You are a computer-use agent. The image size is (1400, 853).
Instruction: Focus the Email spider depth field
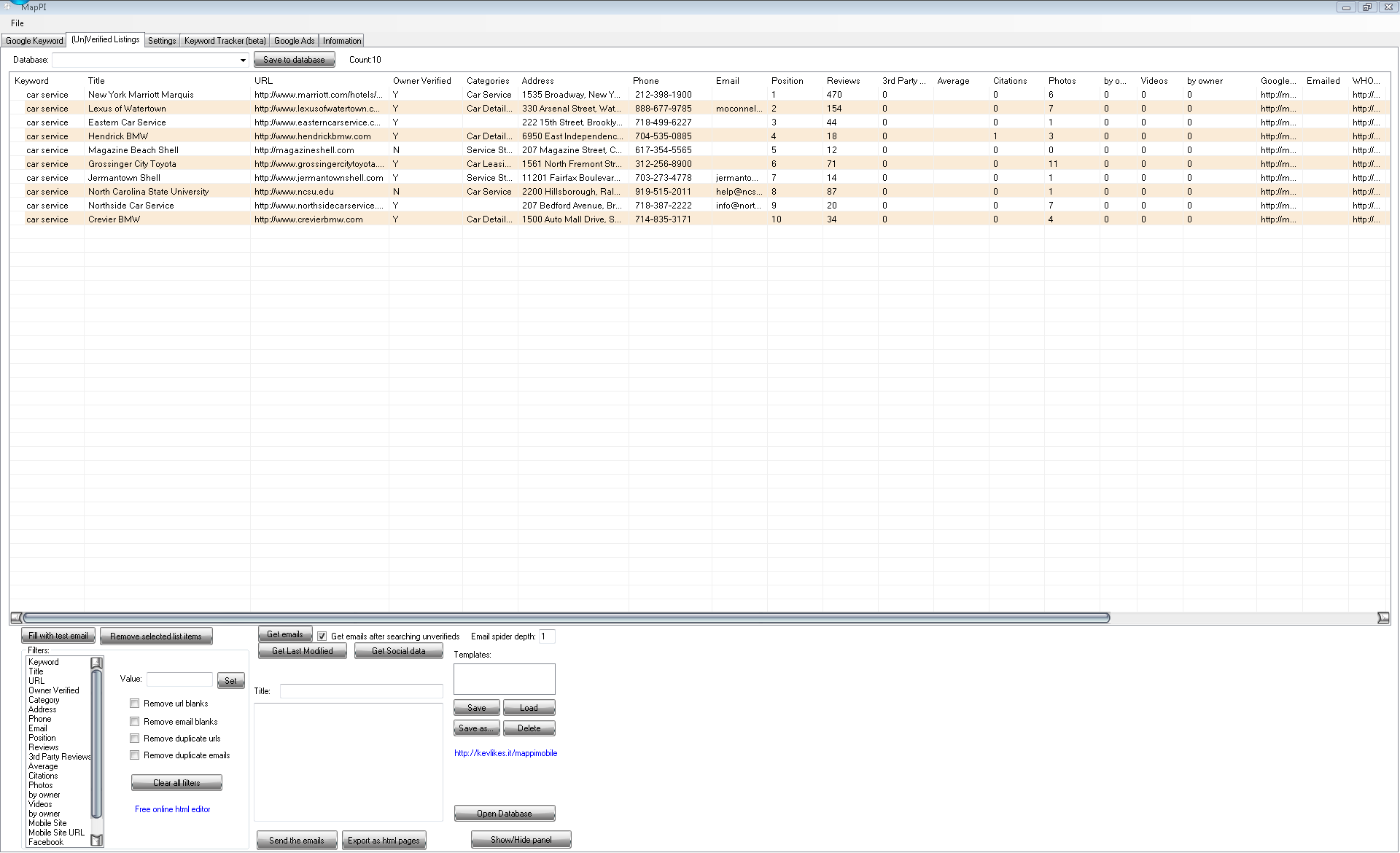[x=547, y=636]
